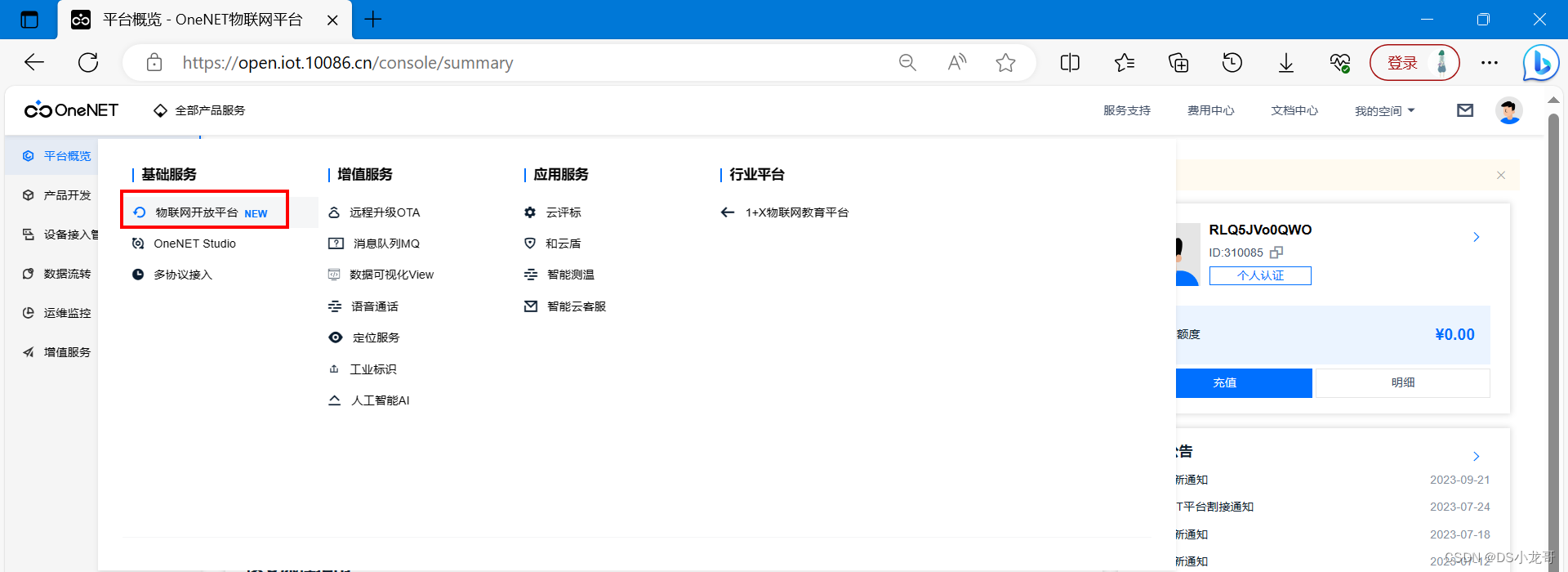
Task: Open the messages envelope icon
Action: coord(1465,110)
